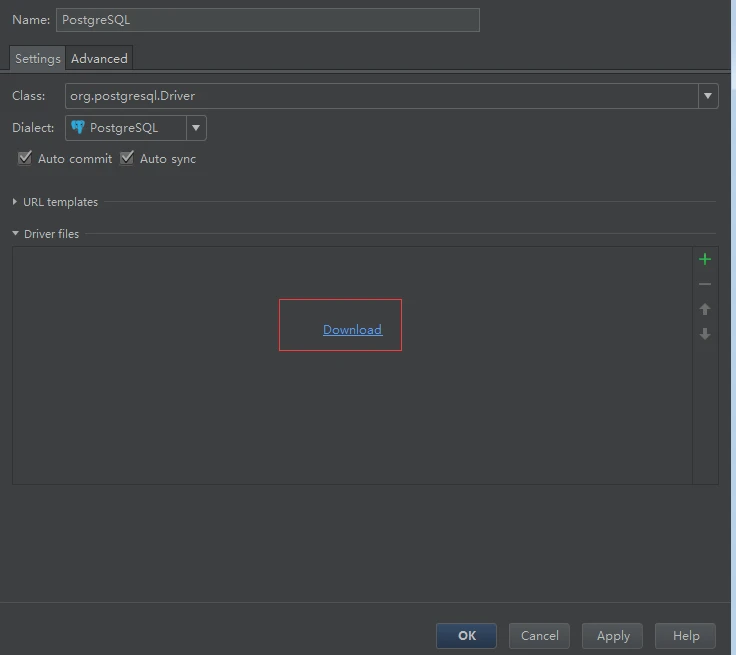Click the Name input field
Screen dimensions: 736x655
pos(268,20)
